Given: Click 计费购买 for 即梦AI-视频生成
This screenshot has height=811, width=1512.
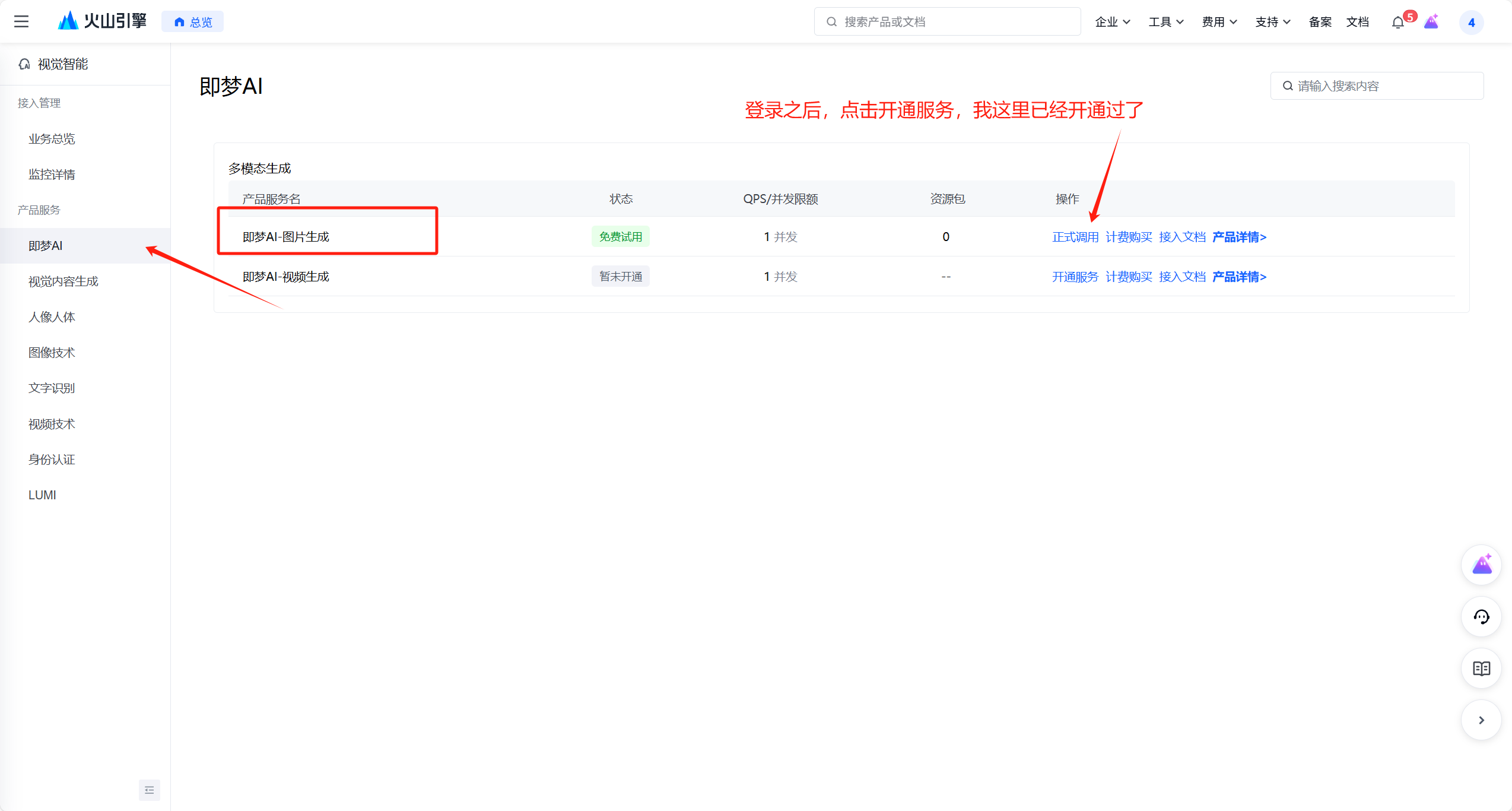Looking at the screenshot, I should click(1129, 277).
